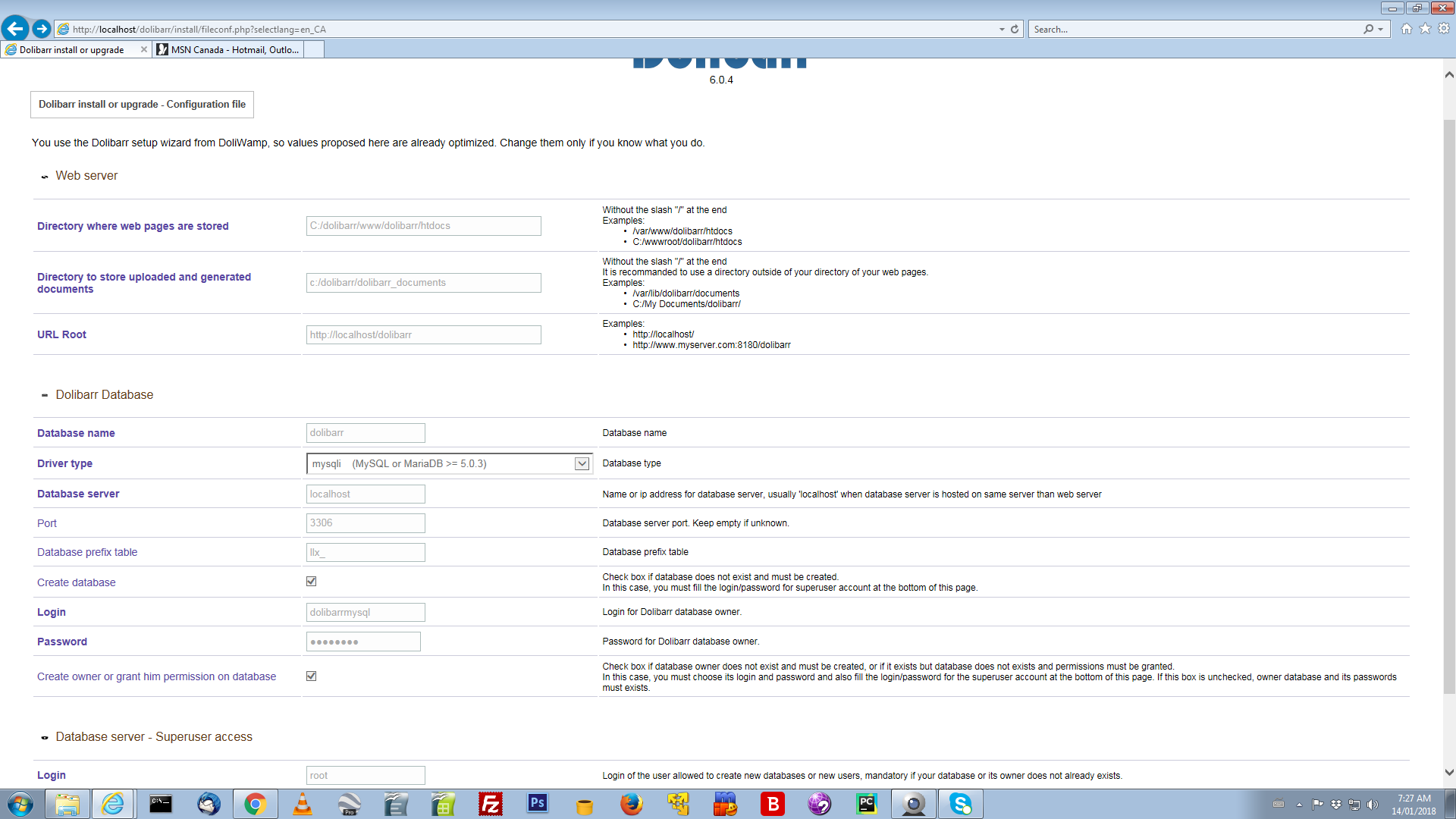Click the browser Forward arrow button
The image size is (1456, 819).
click(x=42, y=29)
